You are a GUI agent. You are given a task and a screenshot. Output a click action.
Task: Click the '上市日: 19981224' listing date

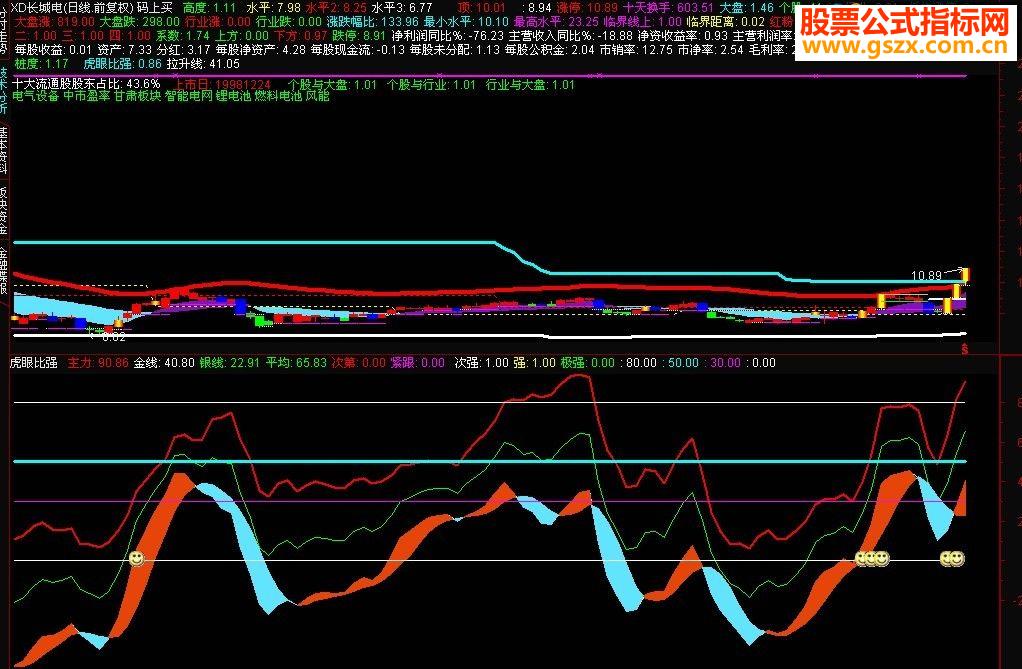(222, 85)
